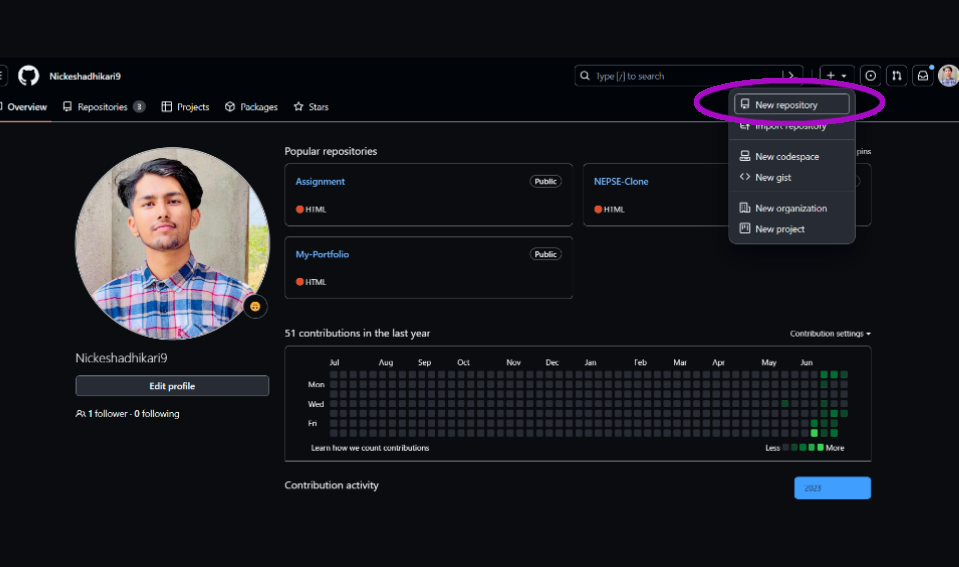This screenshot has height=567, width=959.
Task: Click the HTML language dot on My-Portfolio
Action: pos(300,282)
